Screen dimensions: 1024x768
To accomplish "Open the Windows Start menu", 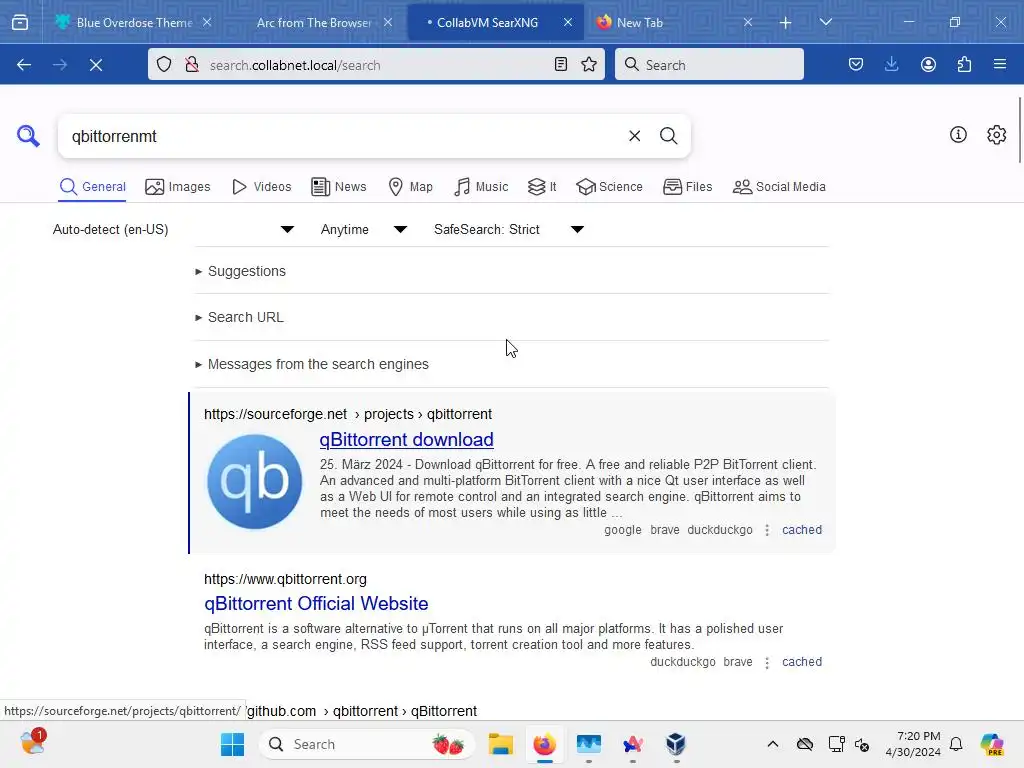I will pyautogui.click(x=232, y=744).
